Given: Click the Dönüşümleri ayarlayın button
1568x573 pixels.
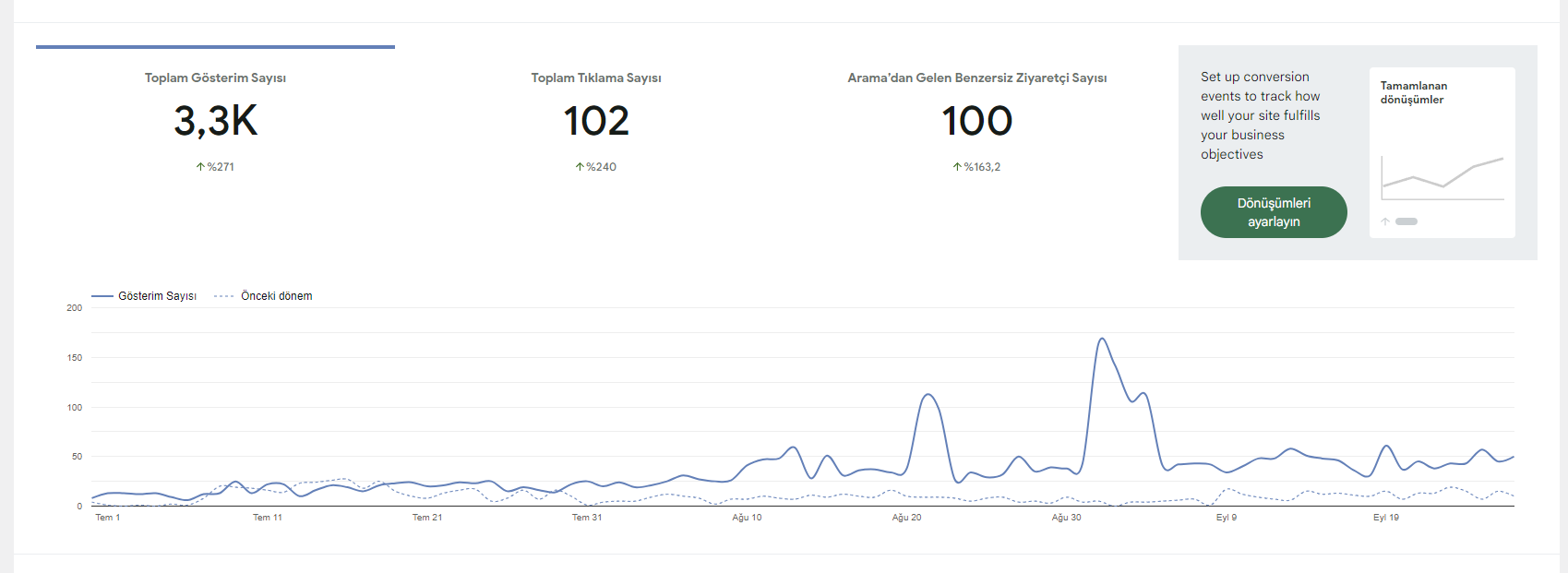Looking at the screenshot, I should (1274, 212).
